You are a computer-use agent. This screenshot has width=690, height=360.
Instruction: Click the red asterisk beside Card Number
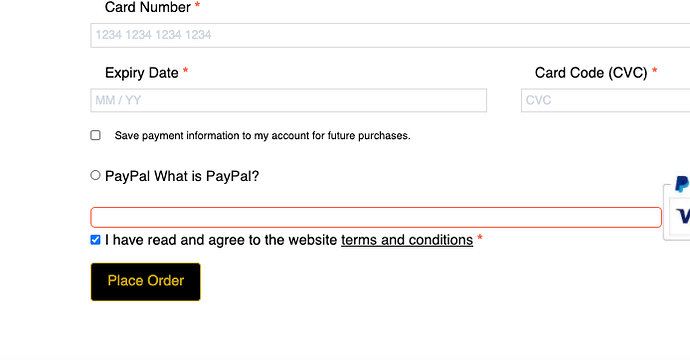point(198,5)
